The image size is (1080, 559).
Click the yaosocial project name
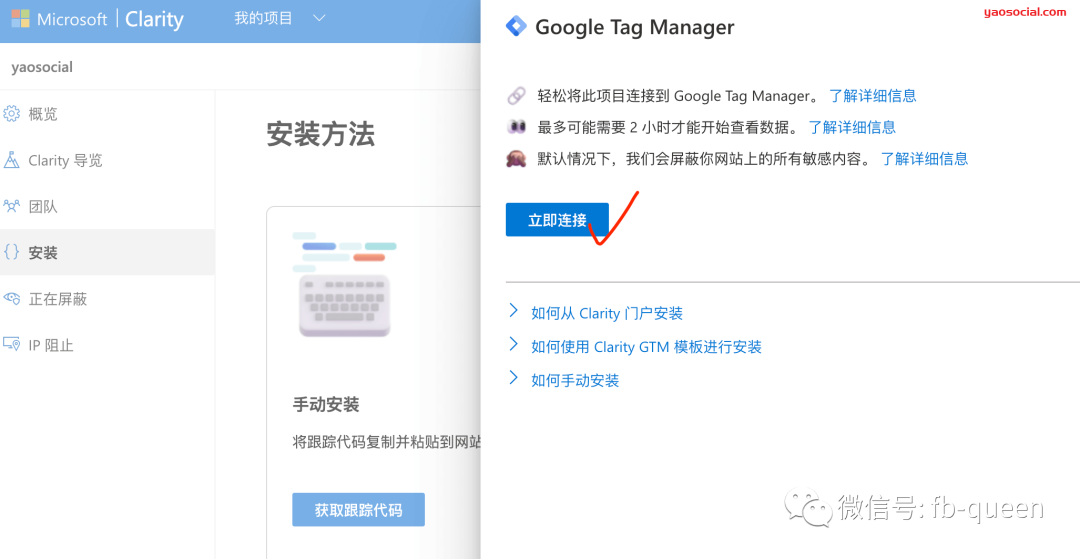(x=42, y=67)
